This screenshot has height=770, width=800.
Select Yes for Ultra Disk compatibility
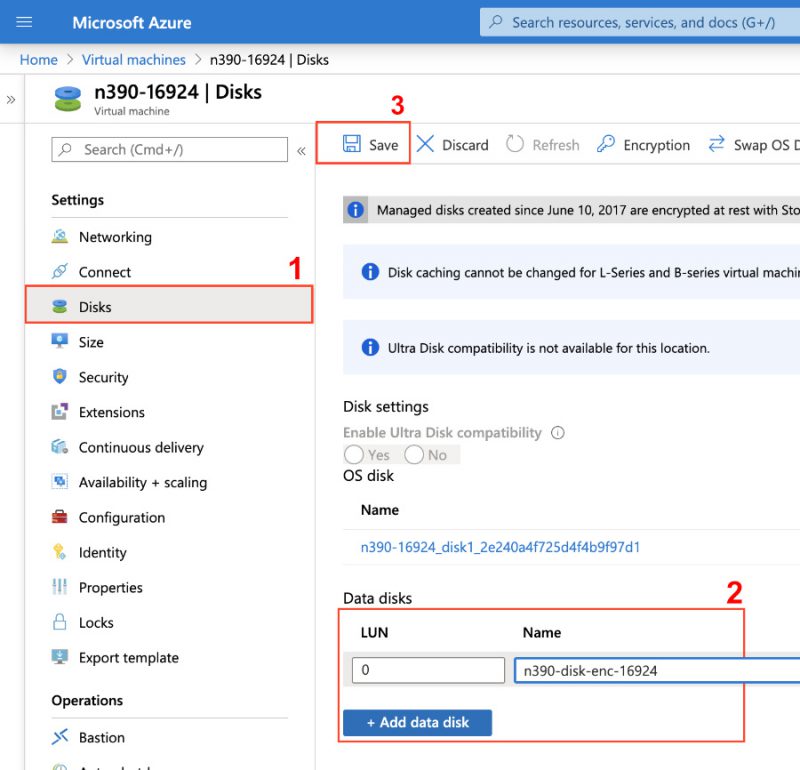coord(354,455)
